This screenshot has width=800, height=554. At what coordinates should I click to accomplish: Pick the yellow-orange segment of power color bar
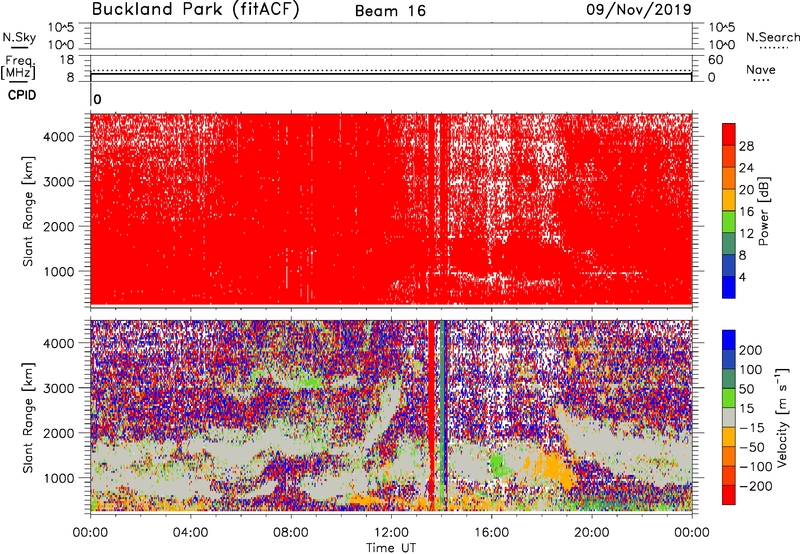click(729, 200)
